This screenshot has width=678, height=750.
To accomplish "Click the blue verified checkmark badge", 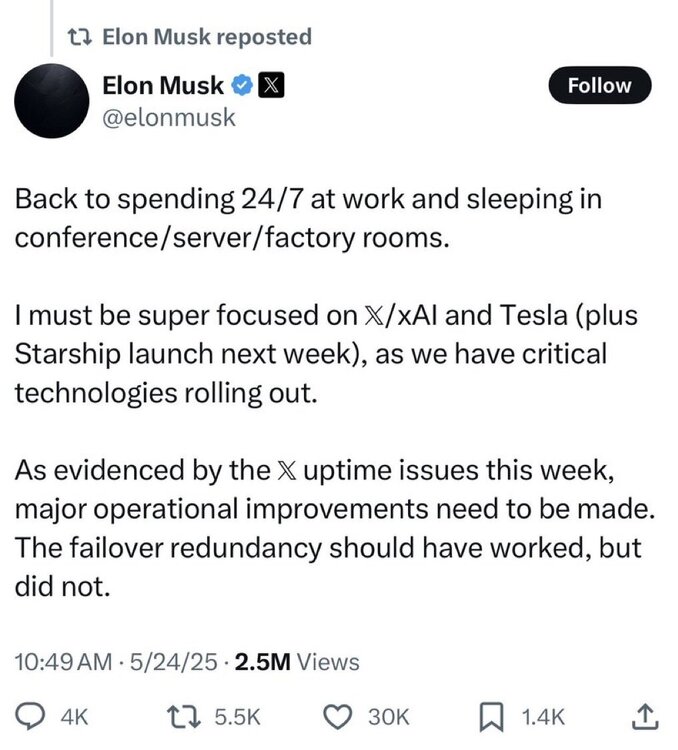I will coord(241,86).
